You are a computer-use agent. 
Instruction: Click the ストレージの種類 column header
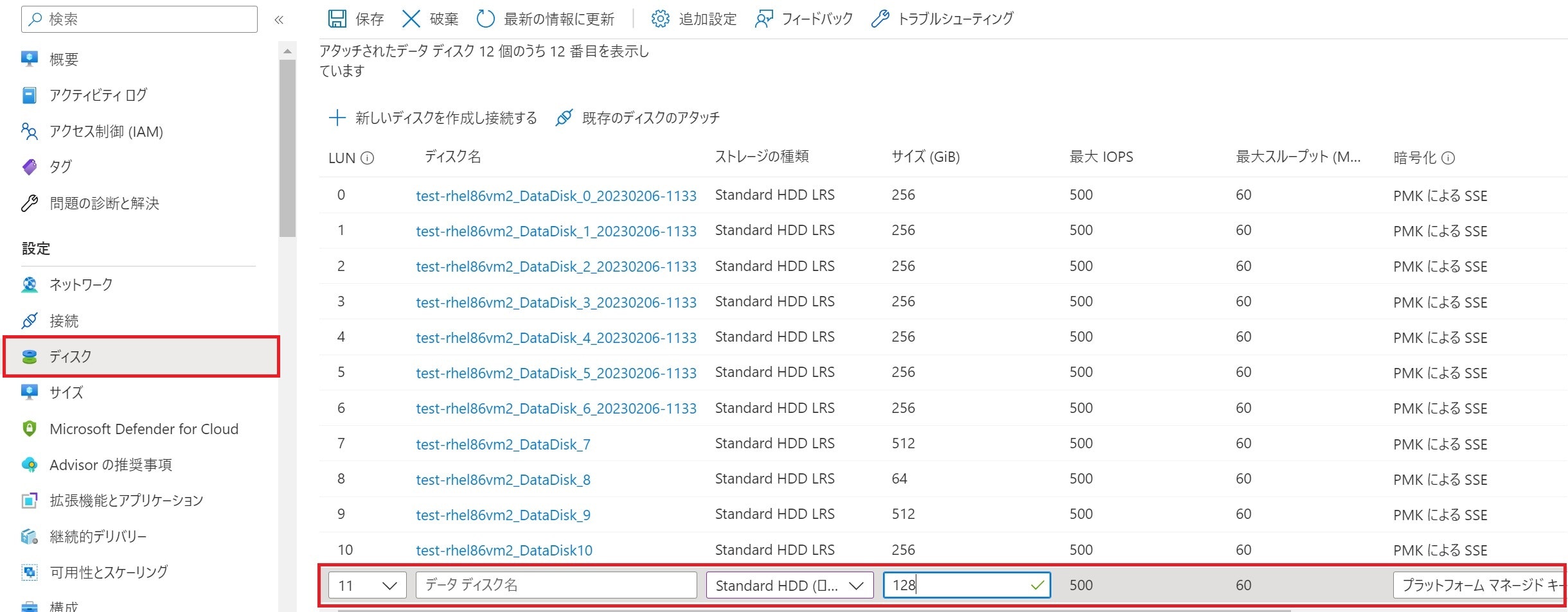pyautogui.click(x=762, y=157)
